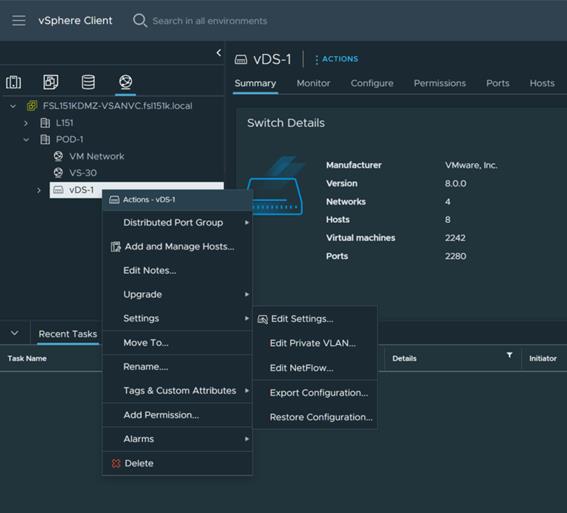Collapse the FSL151KDMZ-VSANVC vCenter node
Viewport: 567px width, 513px height.
(x=13, y=106)
